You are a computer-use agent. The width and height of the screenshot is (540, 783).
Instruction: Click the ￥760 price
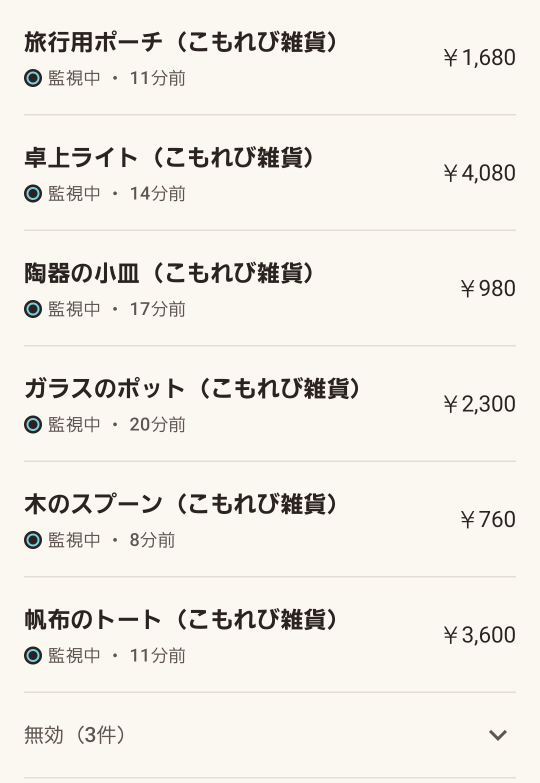[x=488, y=519]
